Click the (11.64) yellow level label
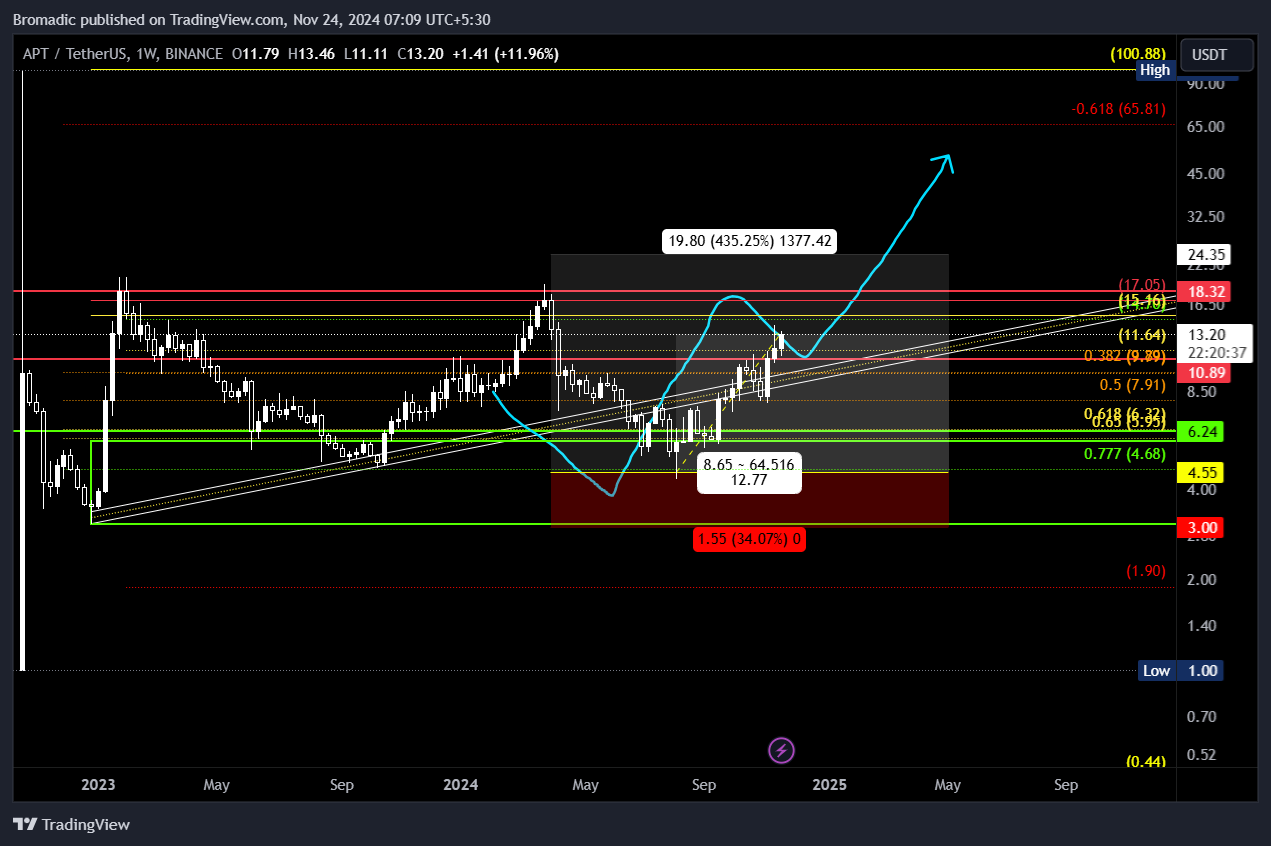This screenshot has height=846, width=1271. [x=1142, y=335]
